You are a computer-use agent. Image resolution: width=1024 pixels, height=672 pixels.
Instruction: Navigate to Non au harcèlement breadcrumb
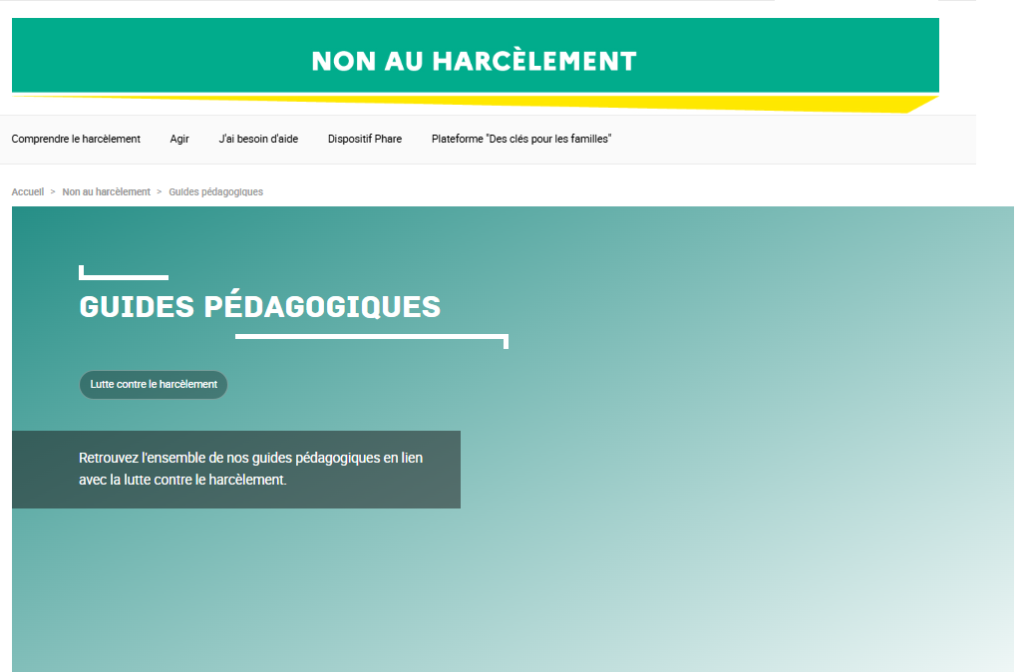[x=106, y=192]
